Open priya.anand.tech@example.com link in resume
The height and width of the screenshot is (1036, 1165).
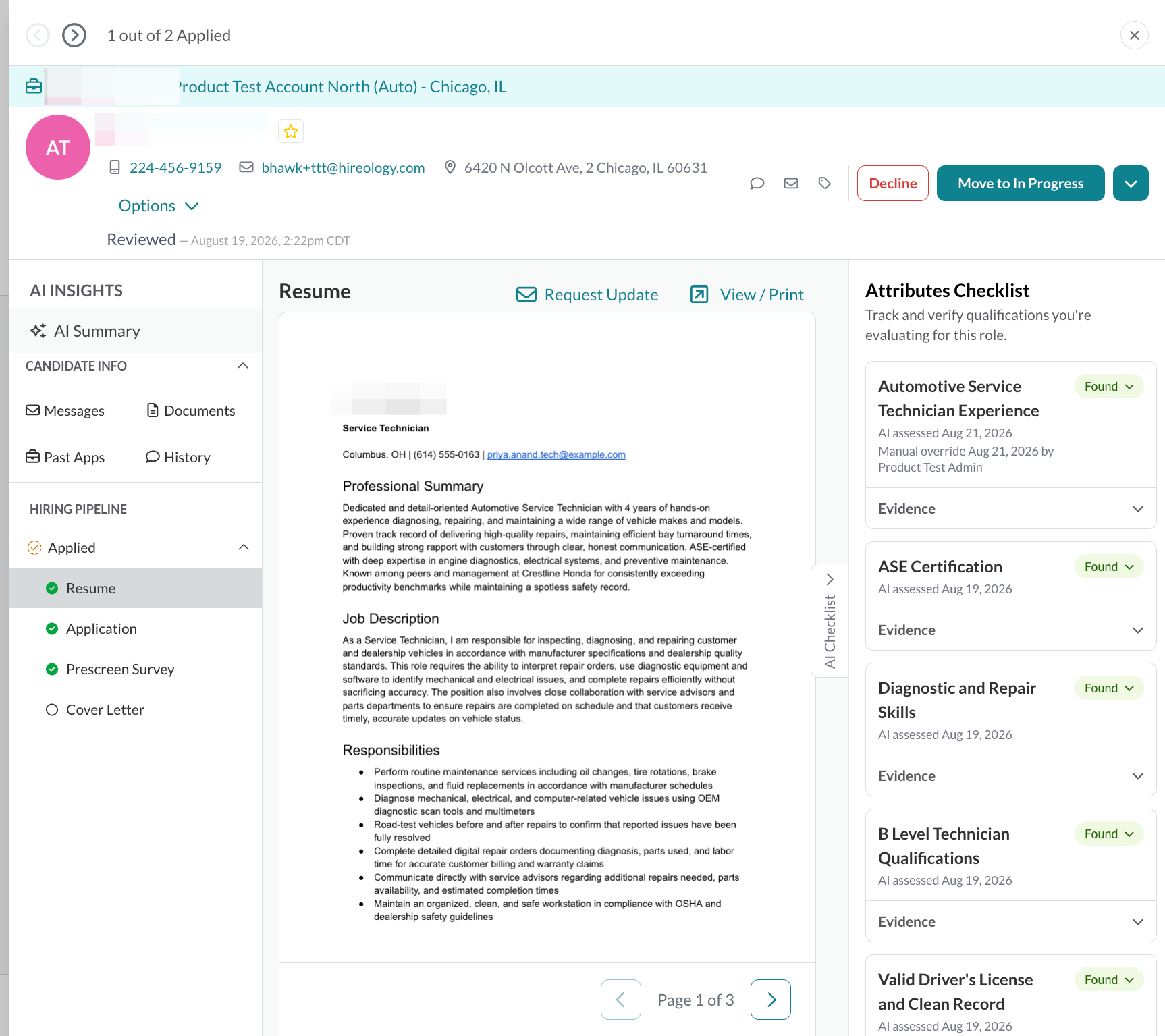pos(556,454)
